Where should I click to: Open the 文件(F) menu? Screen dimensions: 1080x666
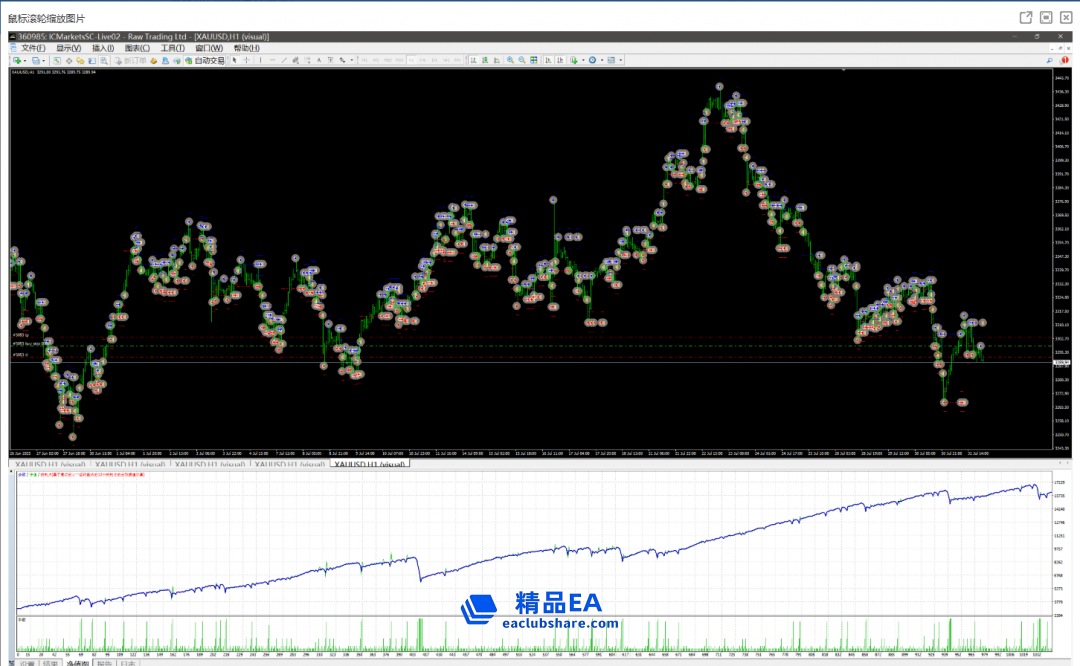point(33,48)
